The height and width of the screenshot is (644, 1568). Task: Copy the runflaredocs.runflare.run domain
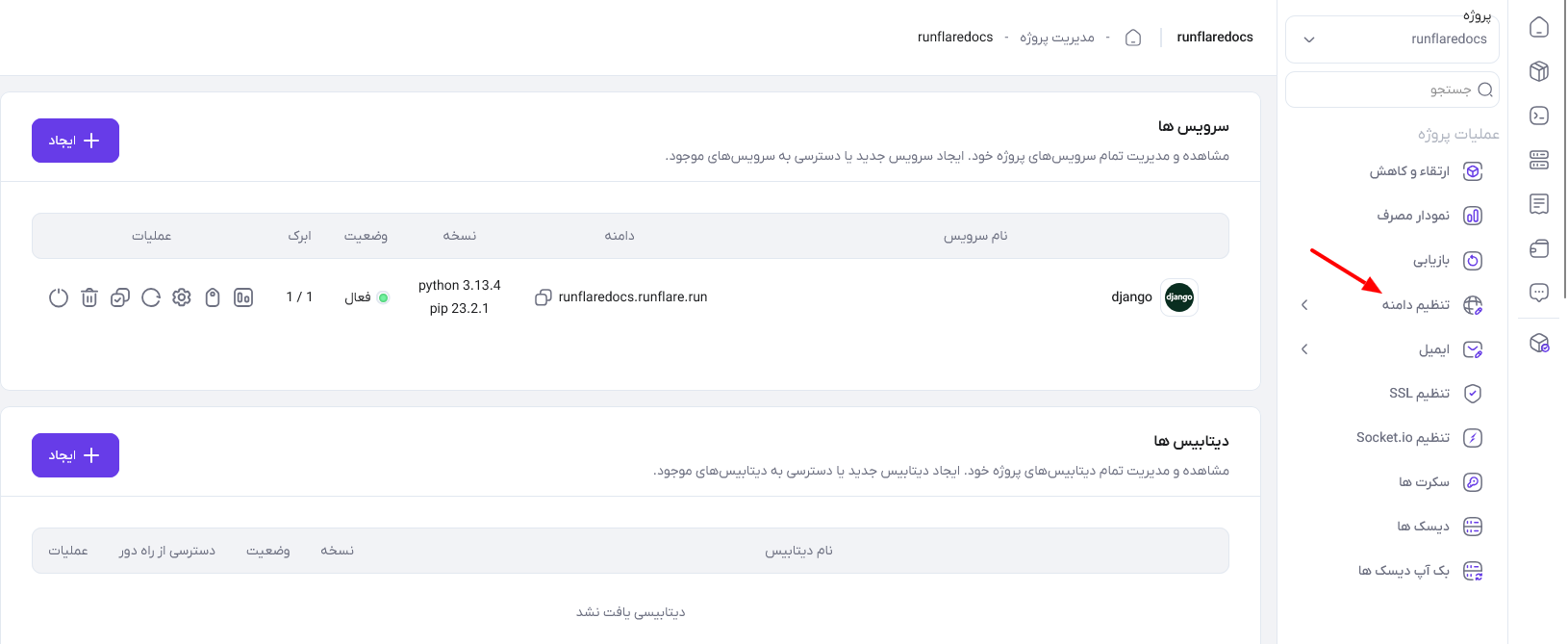click(543, 297)
